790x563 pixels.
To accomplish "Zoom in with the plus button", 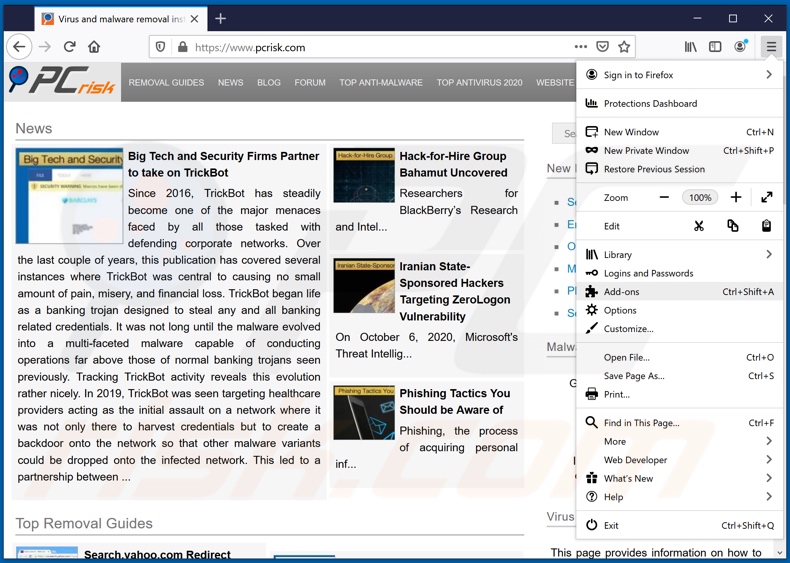I will pos(736,197).
